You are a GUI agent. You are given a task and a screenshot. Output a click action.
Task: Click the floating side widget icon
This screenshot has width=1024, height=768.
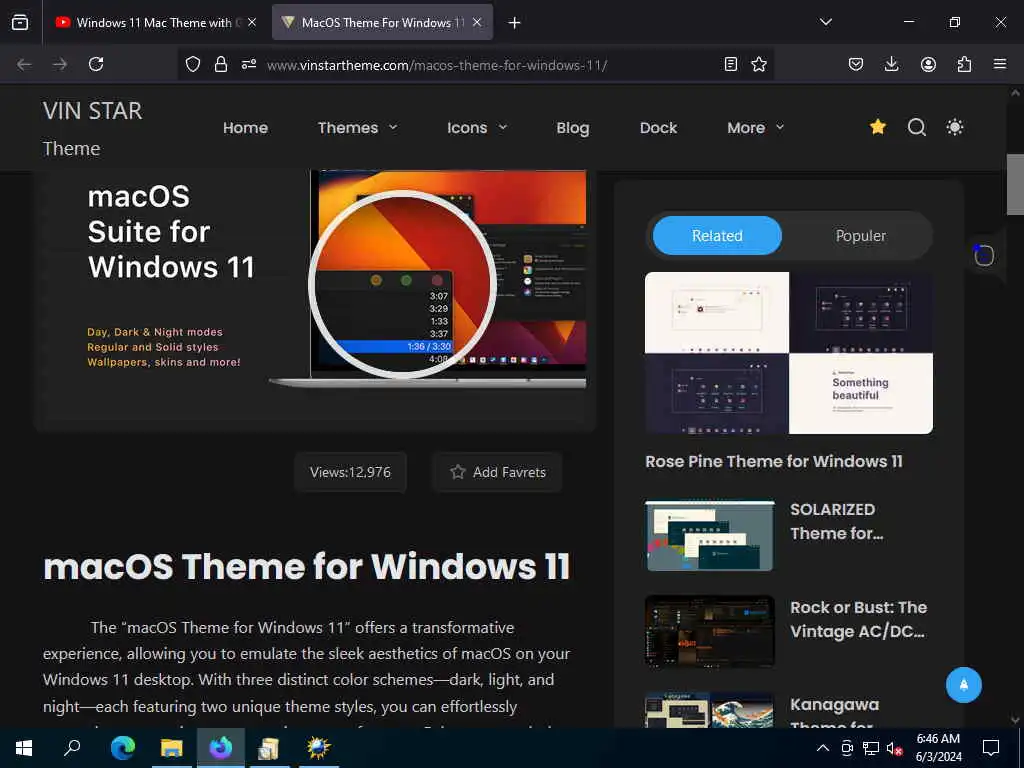pos(983,255)
